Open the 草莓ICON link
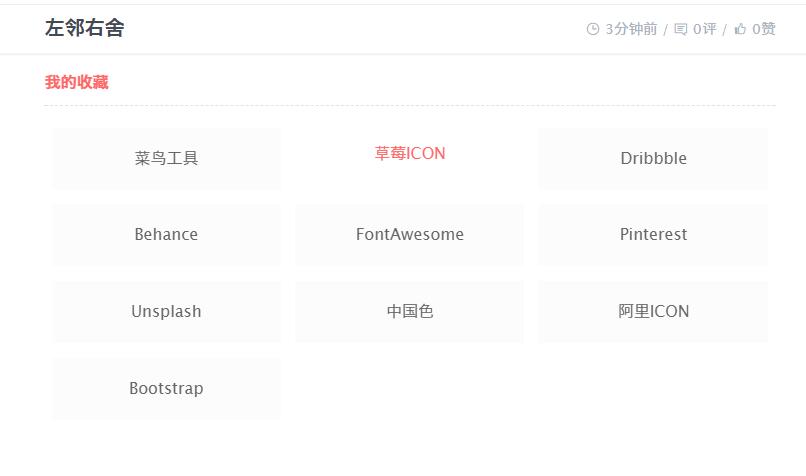 point(410,153)
